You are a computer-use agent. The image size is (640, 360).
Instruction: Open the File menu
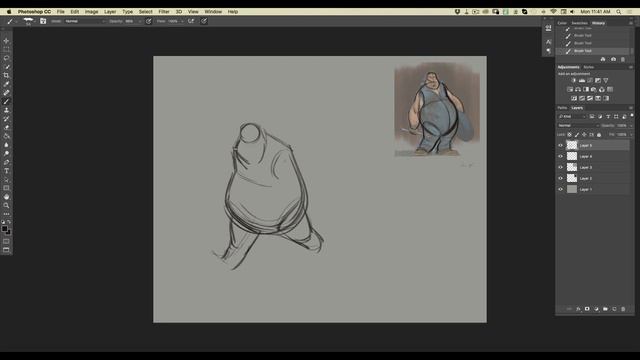coord(60,11)
